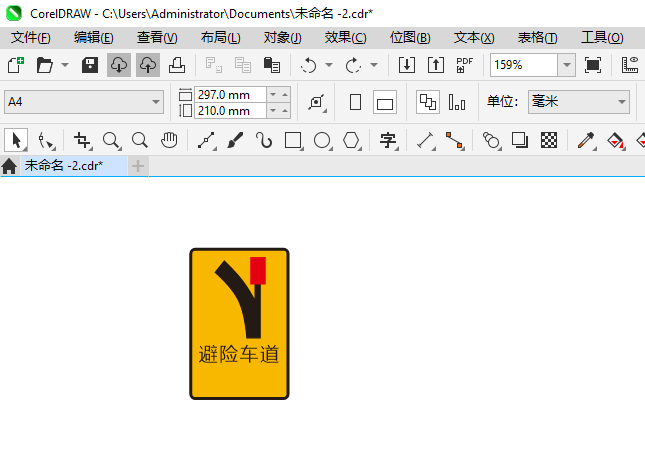Create a new document icon
Viewport: 645px width, 463px height.
point(16,65)
